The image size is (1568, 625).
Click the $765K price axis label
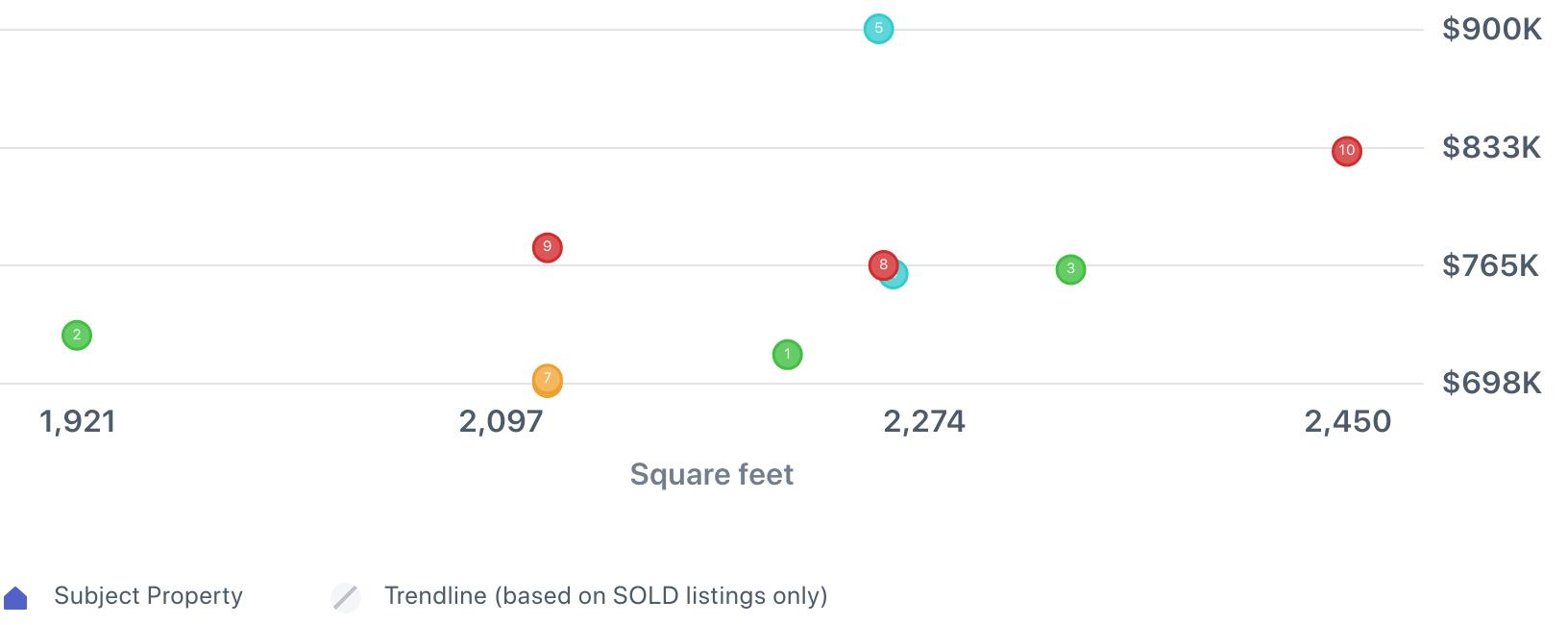(x=1490, y=265)
